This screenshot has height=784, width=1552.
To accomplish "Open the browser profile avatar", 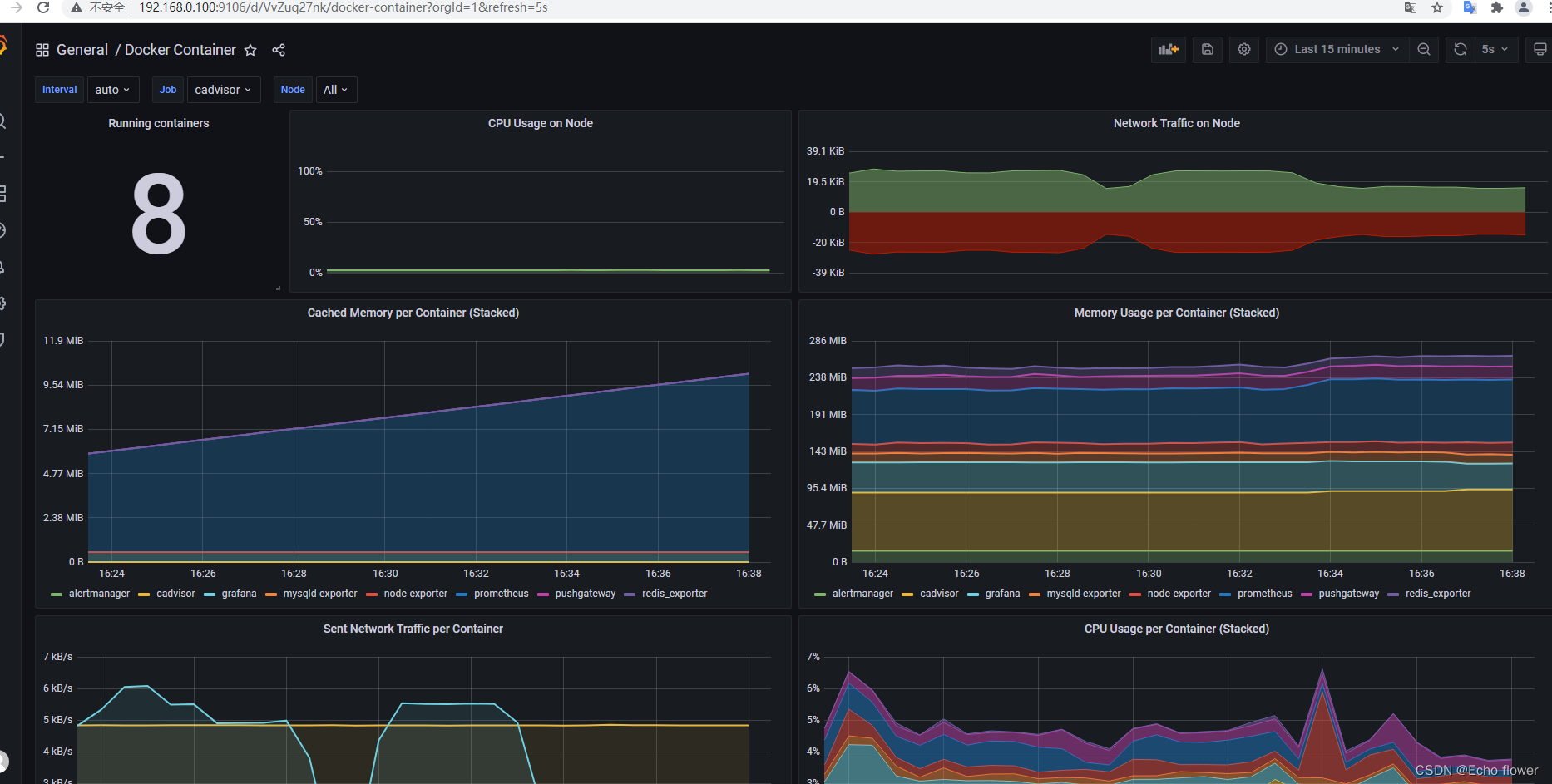I will click(x=1524, y=7).
